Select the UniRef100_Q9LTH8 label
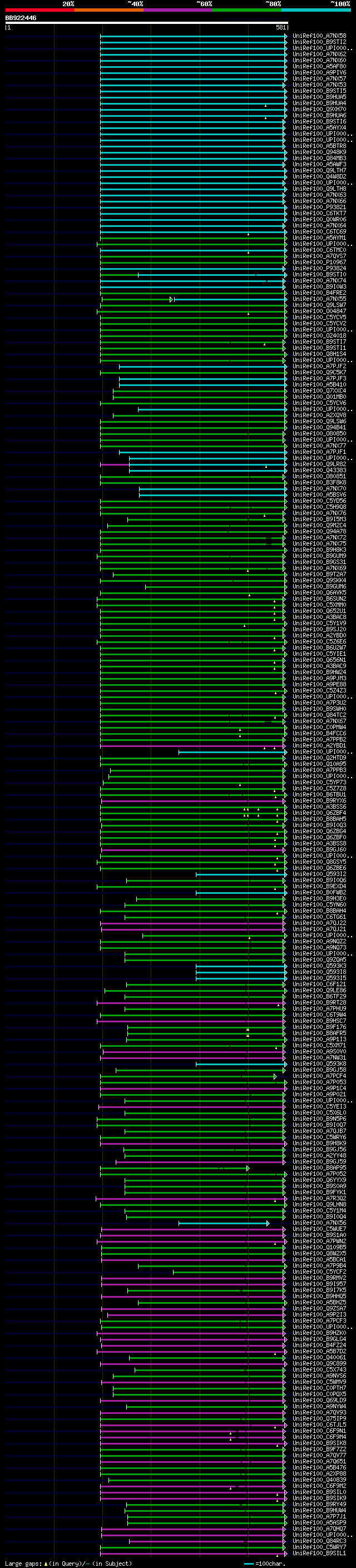This screenshot has height=1568, width=356. 319,189
